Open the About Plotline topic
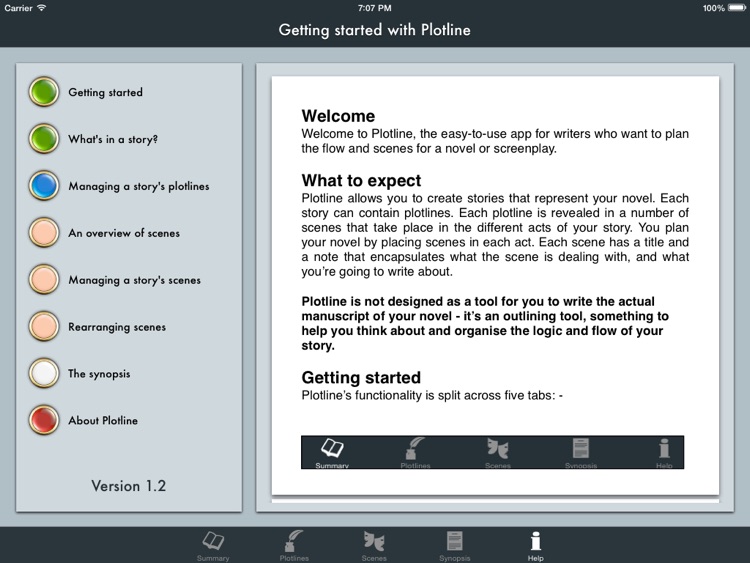The image size is (750, 563). [103, 420]
